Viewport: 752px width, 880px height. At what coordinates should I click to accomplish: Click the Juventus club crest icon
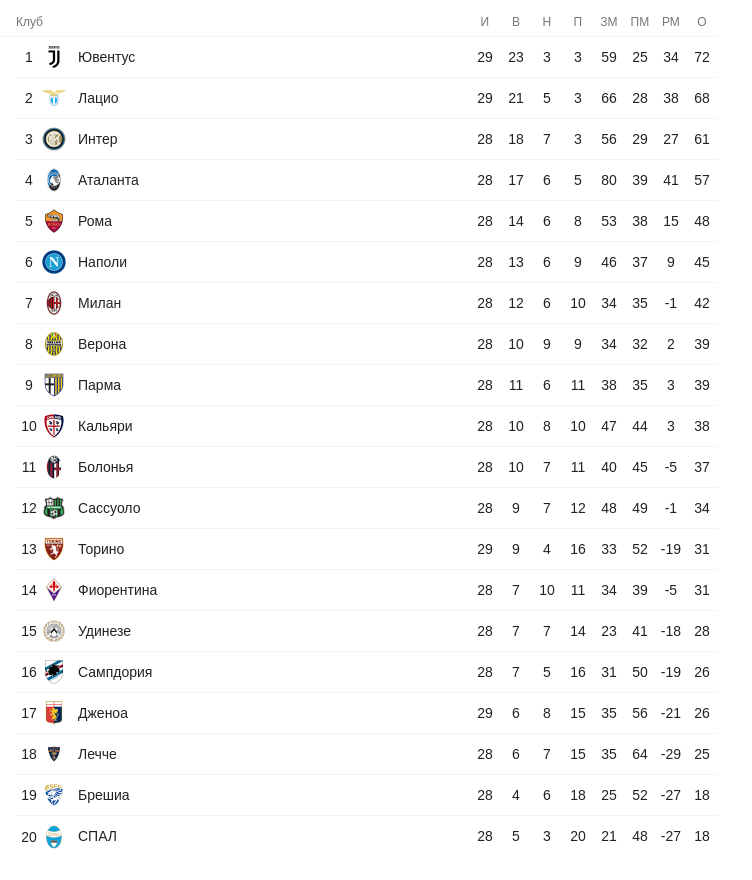tap(54, 57)
